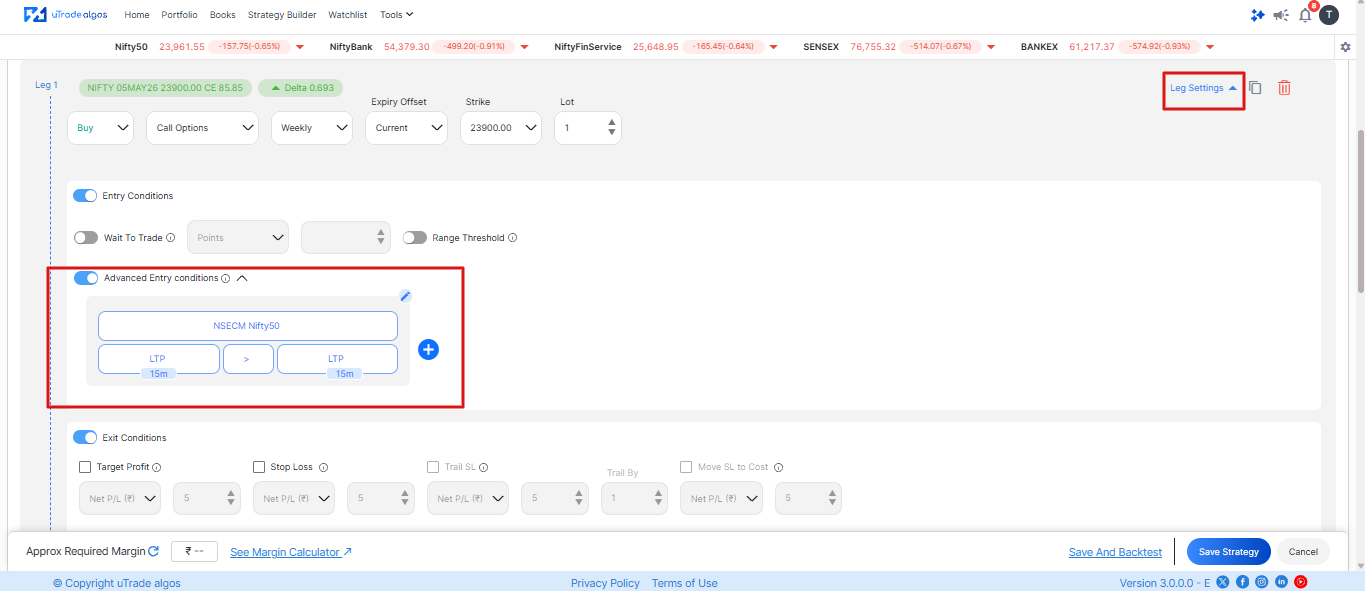Click the greater-than operator box

(x=248, y=359)
